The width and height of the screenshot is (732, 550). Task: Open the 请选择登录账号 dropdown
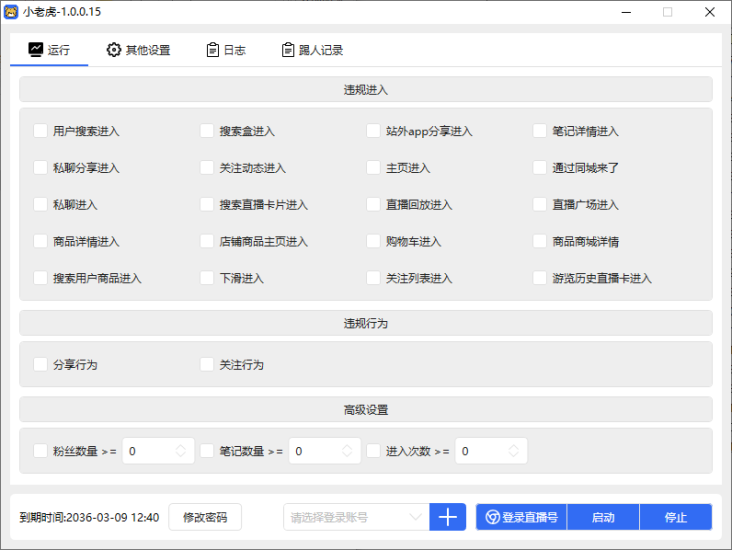[x=356, y=517]
